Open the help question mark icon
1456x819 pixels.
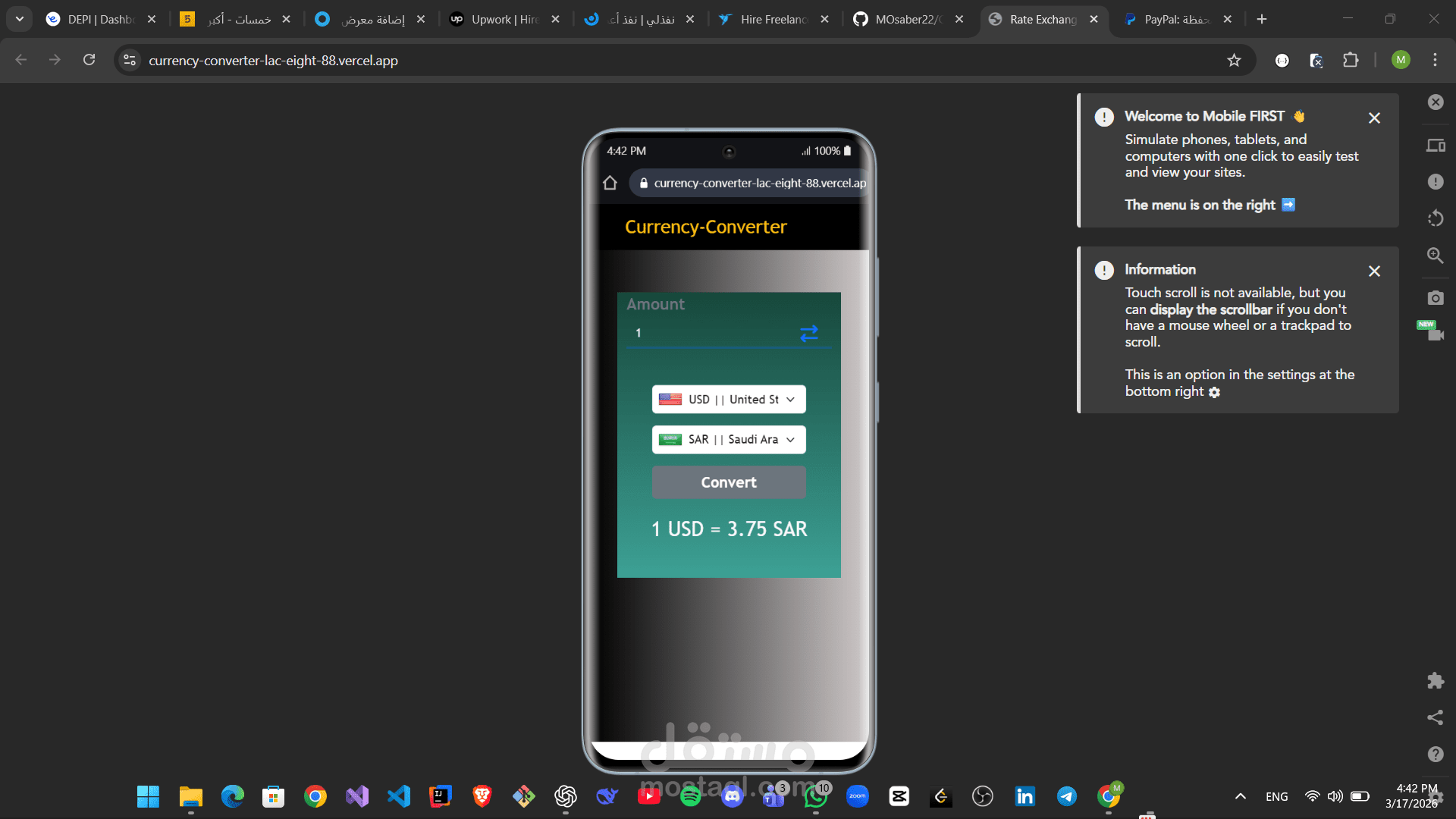click(x=1435, y=754)
